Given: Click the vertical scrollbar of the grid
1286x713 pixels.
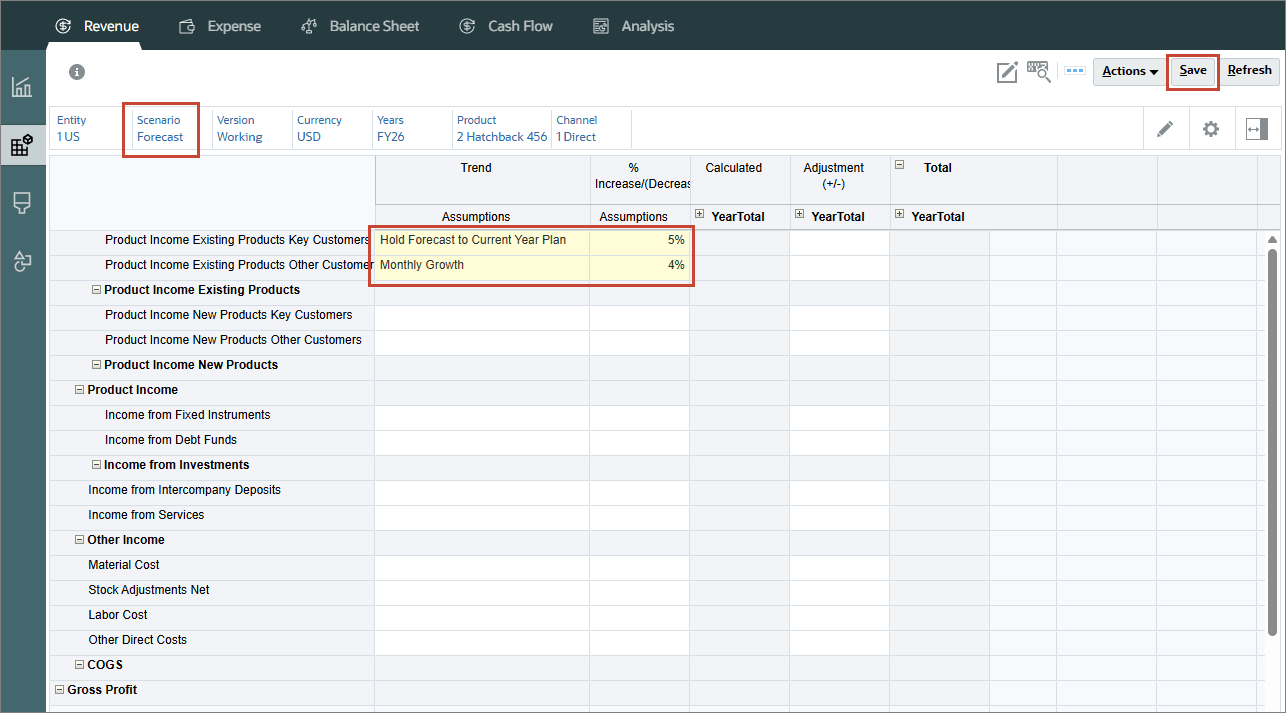Looking at the screenshot, I should pyautogui.click(x=1272, y=436).
